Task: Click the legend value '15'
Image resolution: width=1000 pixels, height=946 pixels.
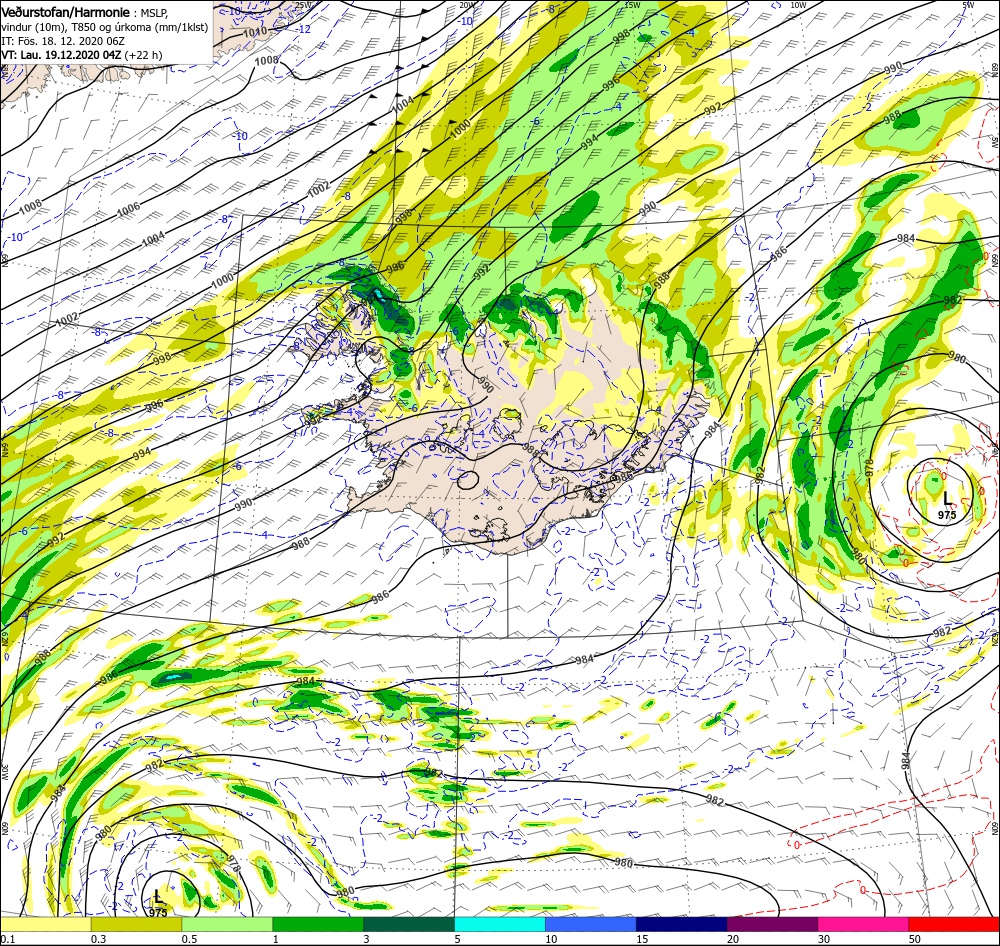Action: point(642,939)
